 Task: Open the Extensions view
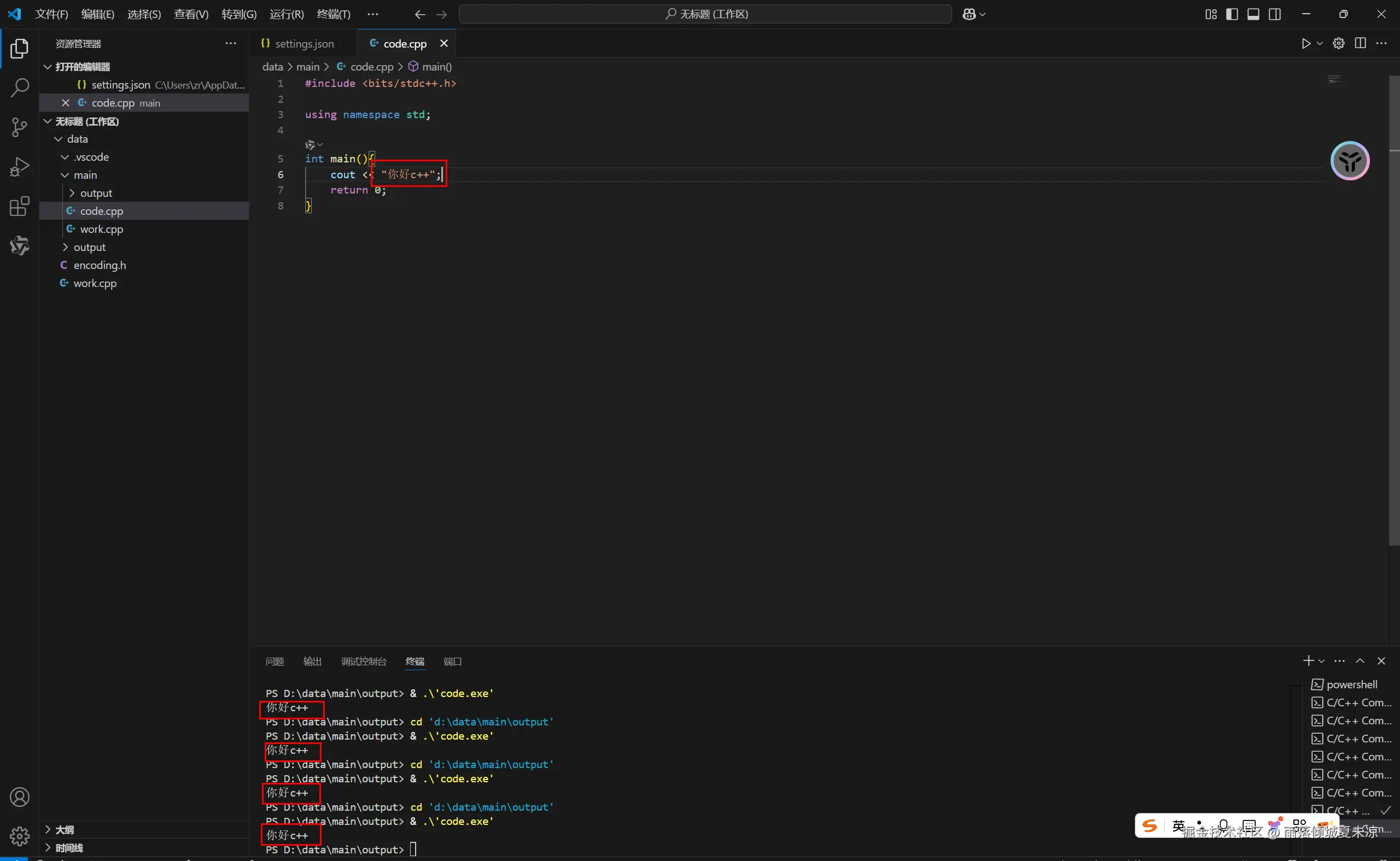pyautogui.click(x=19, y=206)
